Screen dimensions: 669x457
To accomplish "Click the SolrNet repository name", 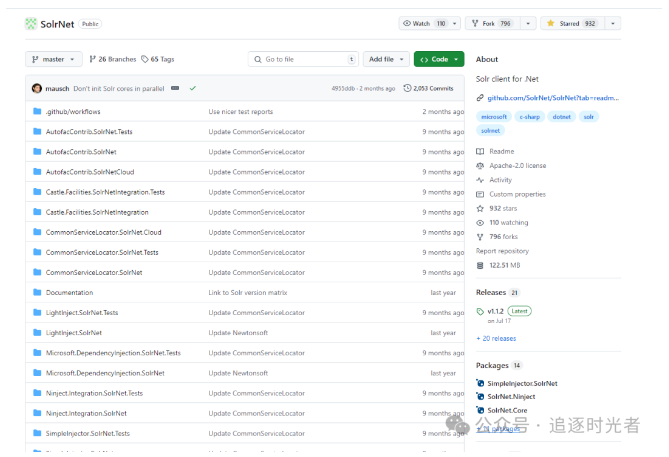I will click(x=57, y=24).
